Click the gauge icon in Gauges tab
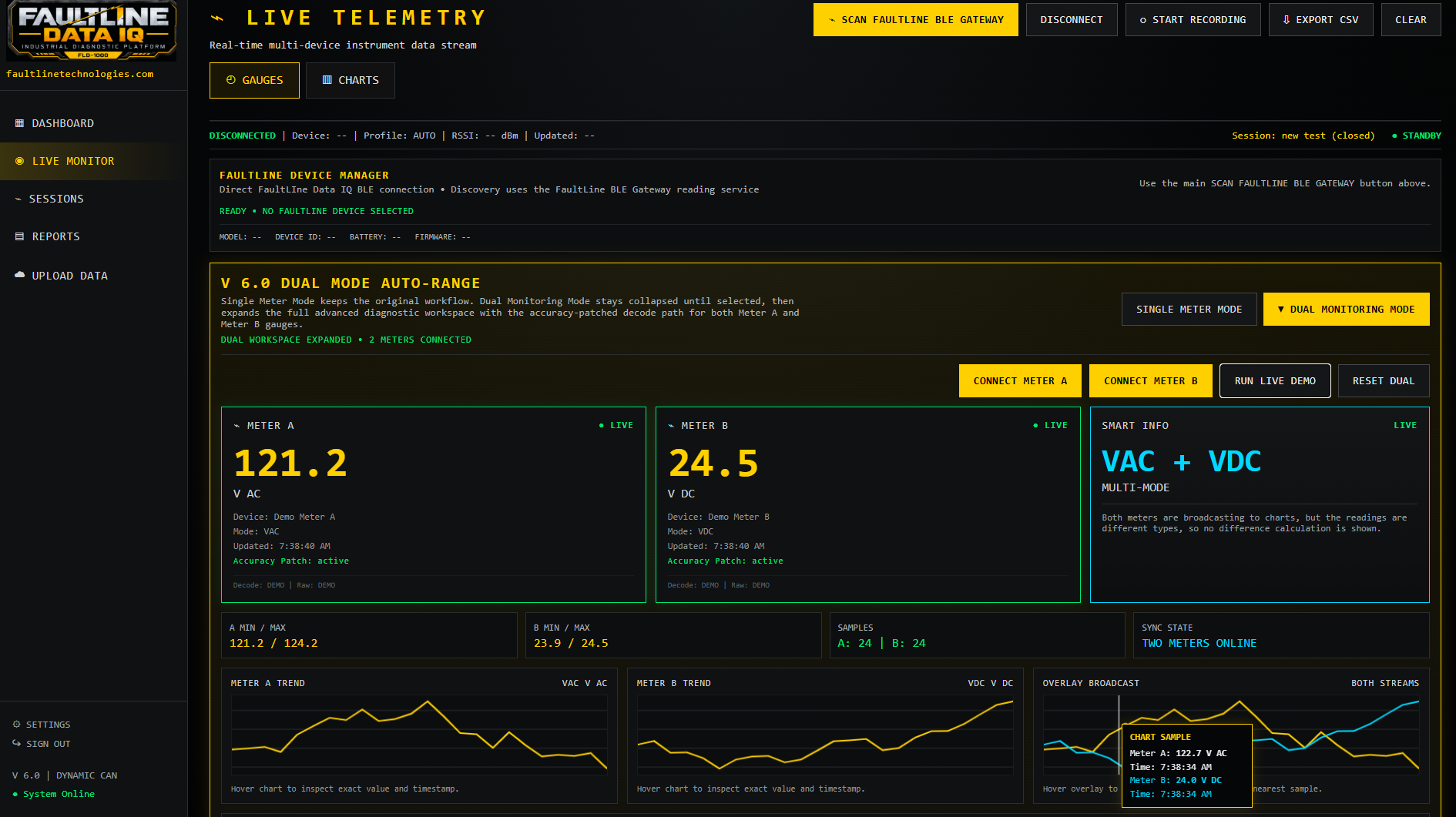 (231, 80)
